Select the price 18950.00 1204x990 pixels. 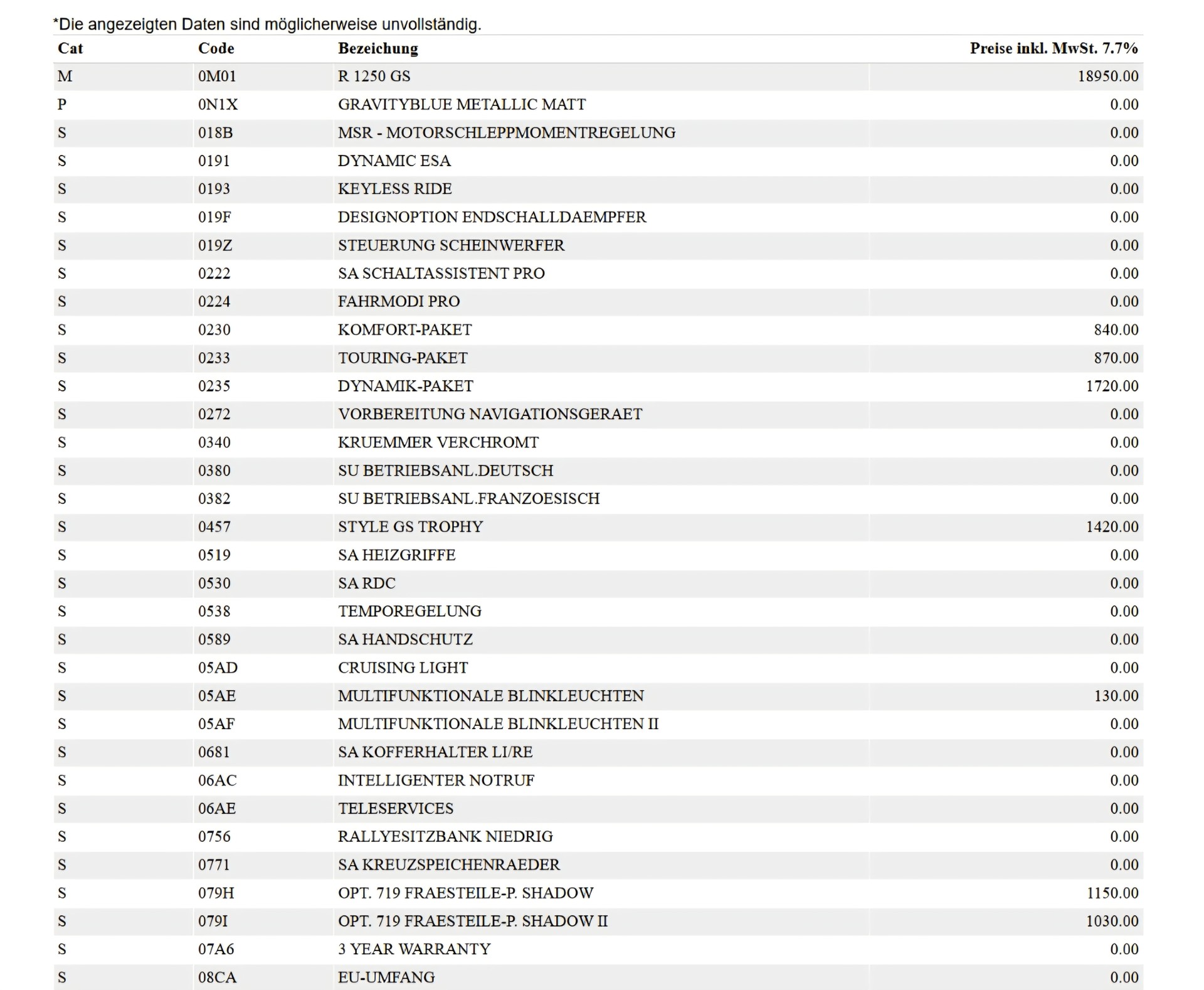pyautogui.click(x=1108, y=77)
